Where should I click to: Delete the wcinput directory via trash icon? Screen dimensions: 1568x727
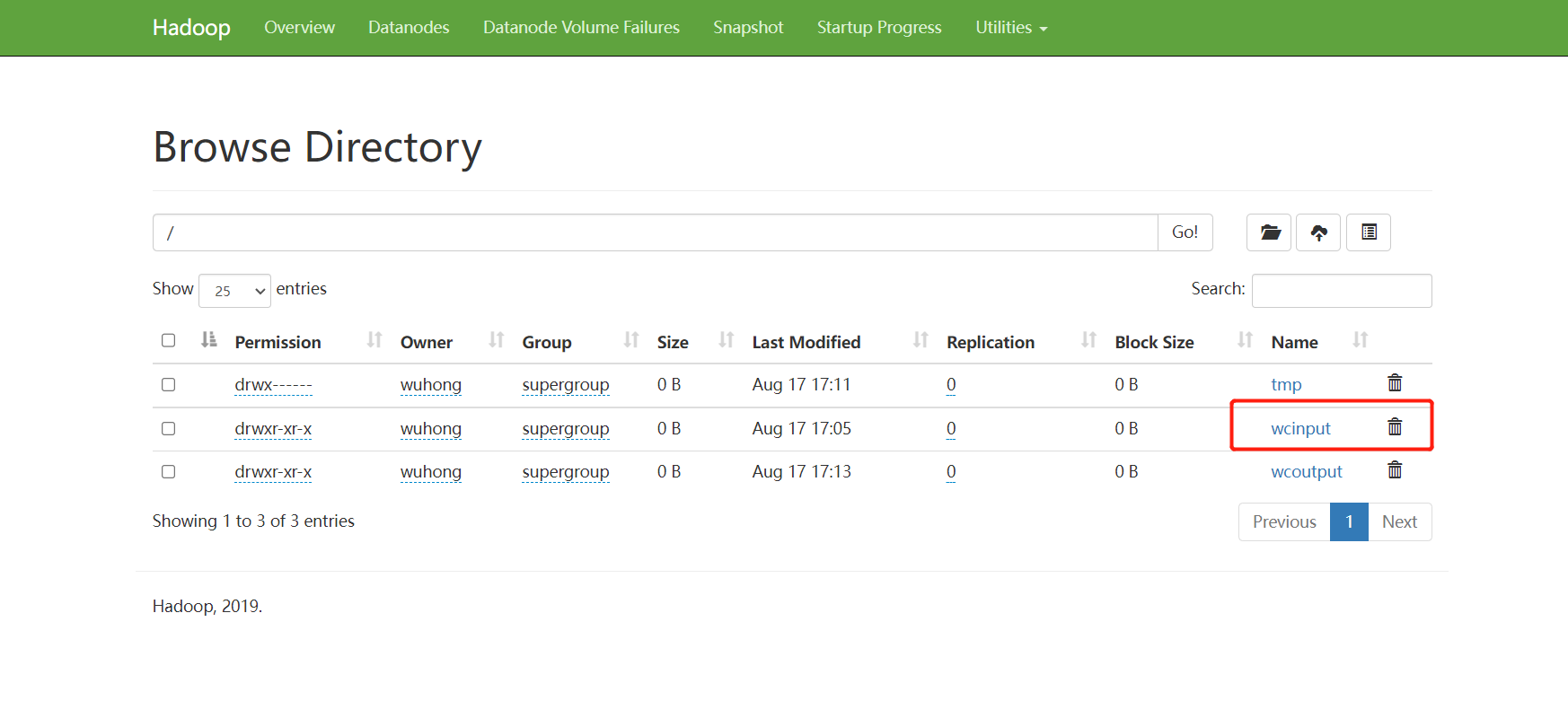1395,426
